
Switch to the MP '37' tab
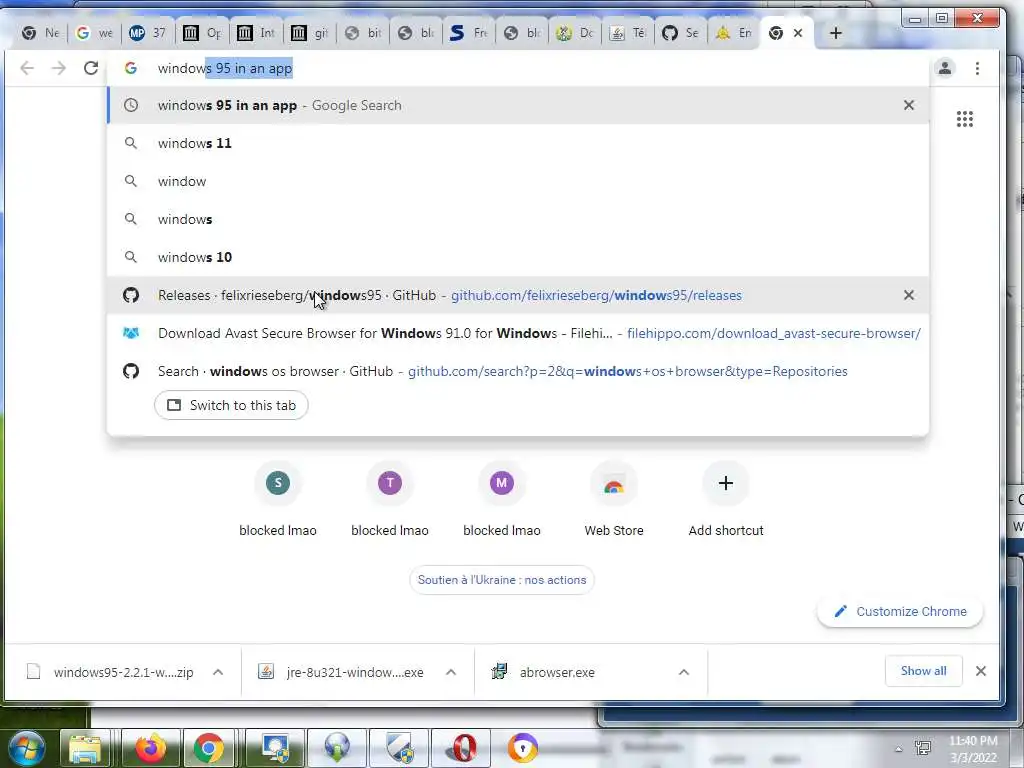click(x=148, y=33)
